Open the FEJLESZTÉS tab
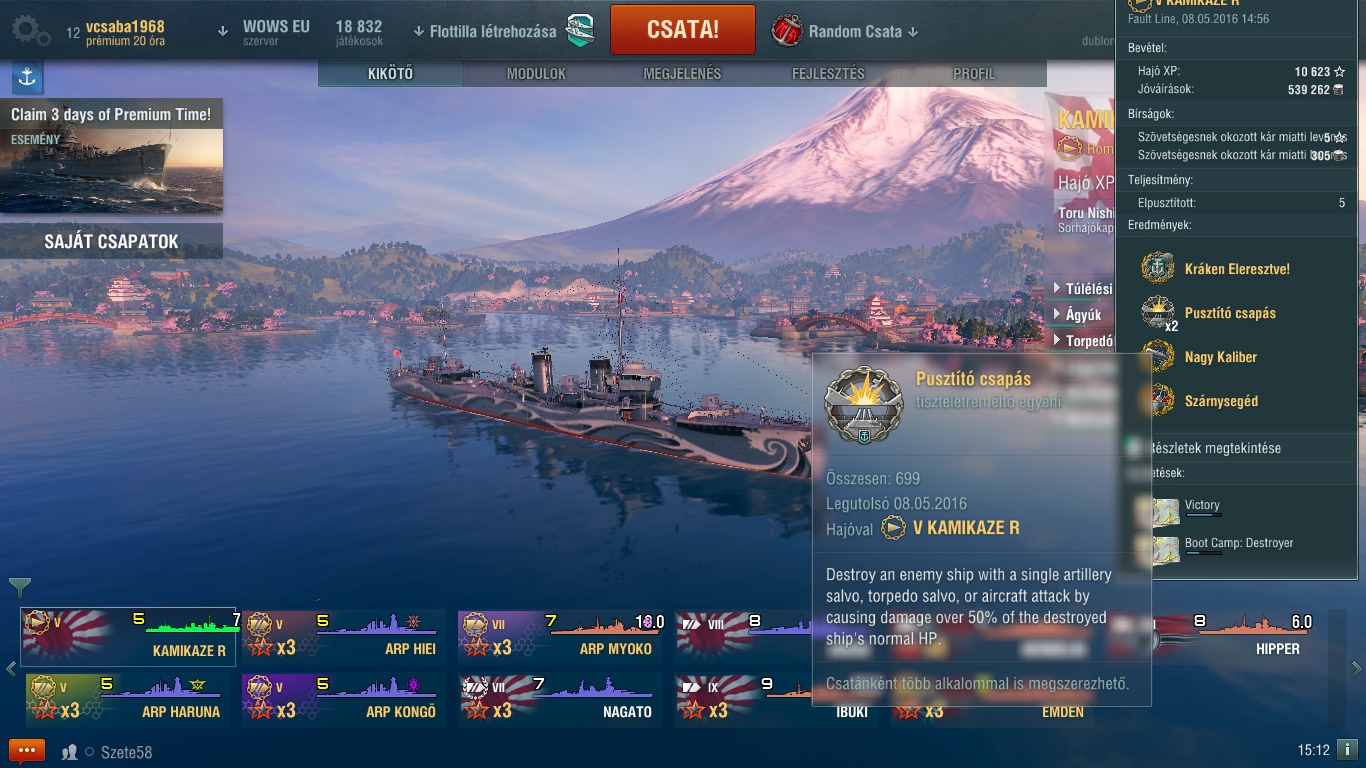This screenshot has width=1366, height=768. pyautogui.click(x=828, y=74)
